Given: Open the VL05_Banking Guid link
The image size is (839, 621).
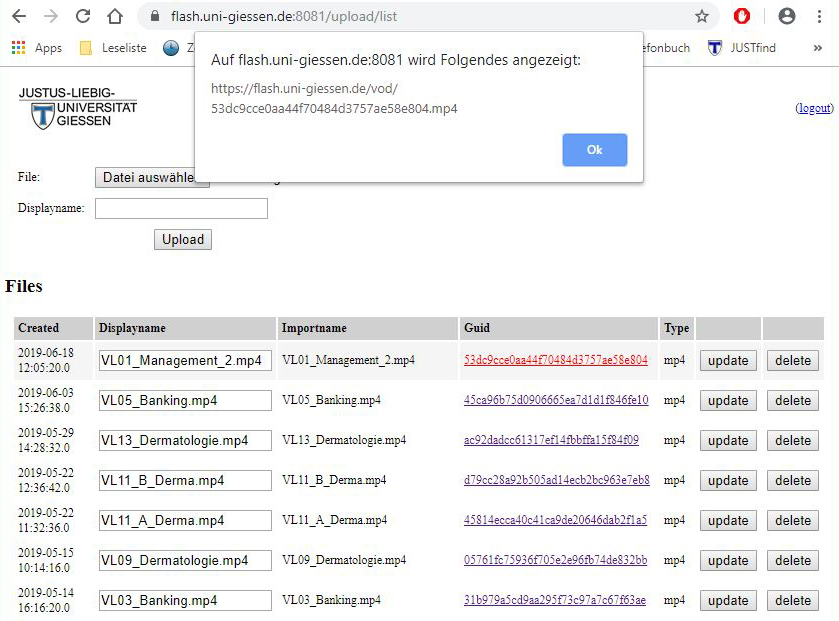Looking at the screenshot, I should 555,400.
